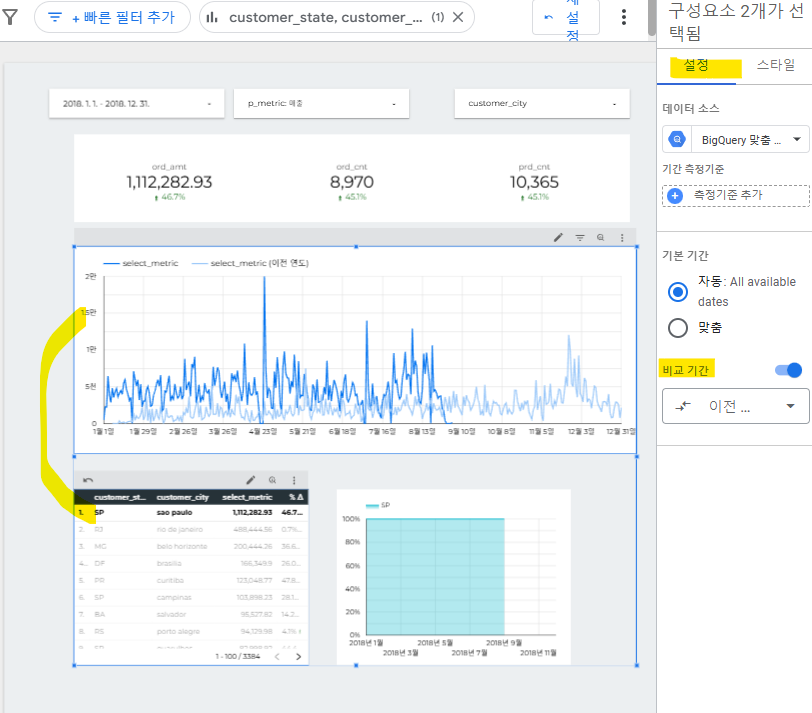812x713 pixels.
Task: Click the pencil edit icon above the table
Action: coord(251,480)
